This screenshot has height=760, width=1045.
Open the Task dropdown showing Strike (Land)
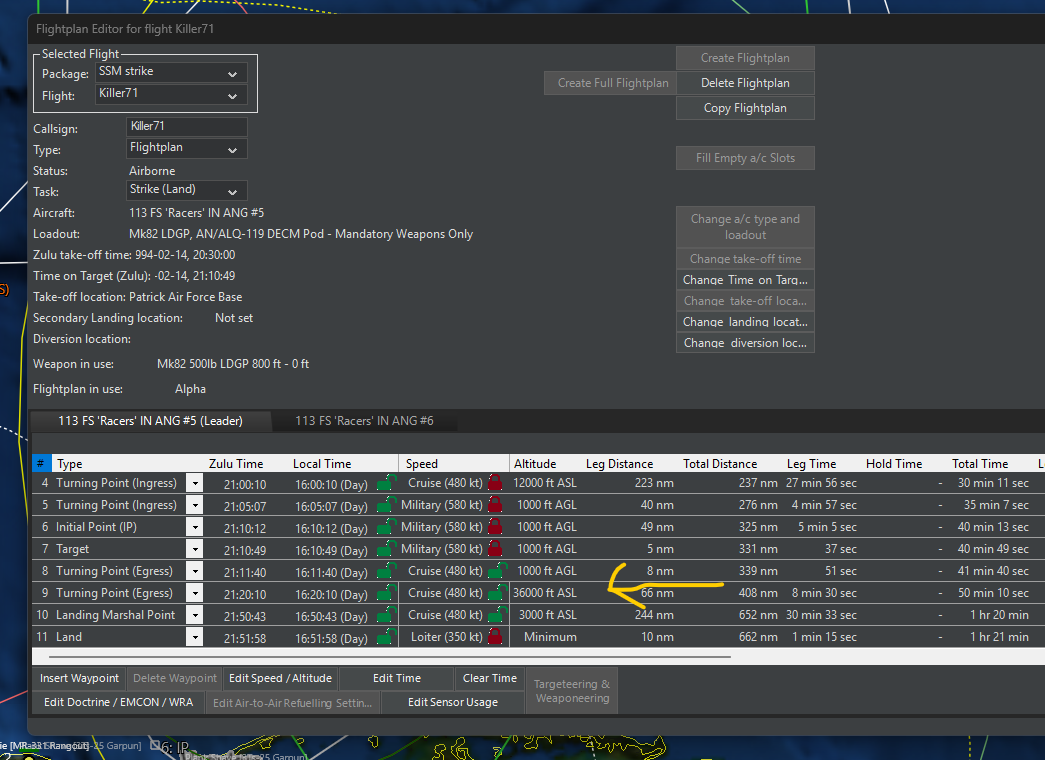coord(187,190)
